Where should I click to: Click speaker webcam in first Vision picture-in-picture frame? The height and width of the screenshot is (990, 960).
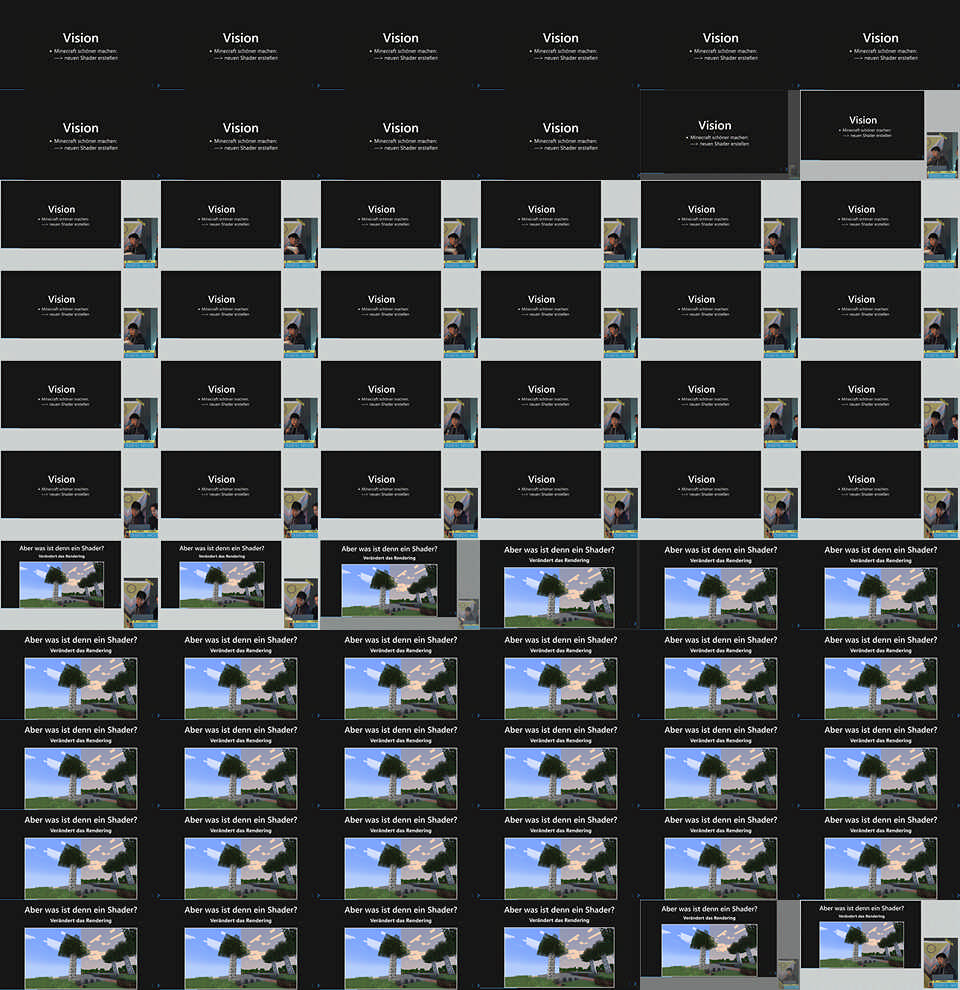(939, 157)
